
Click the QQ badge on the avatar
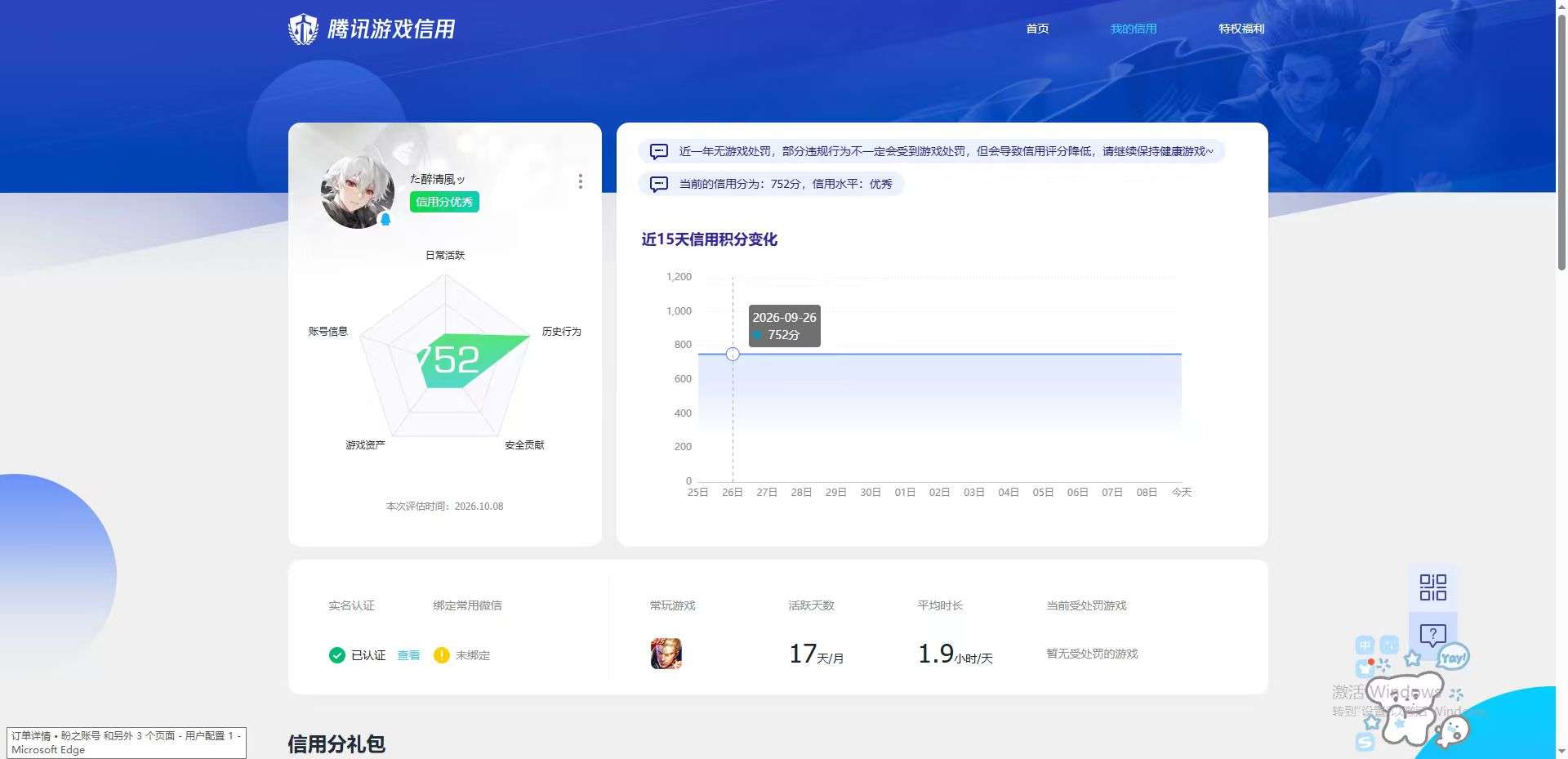[385, 219]
